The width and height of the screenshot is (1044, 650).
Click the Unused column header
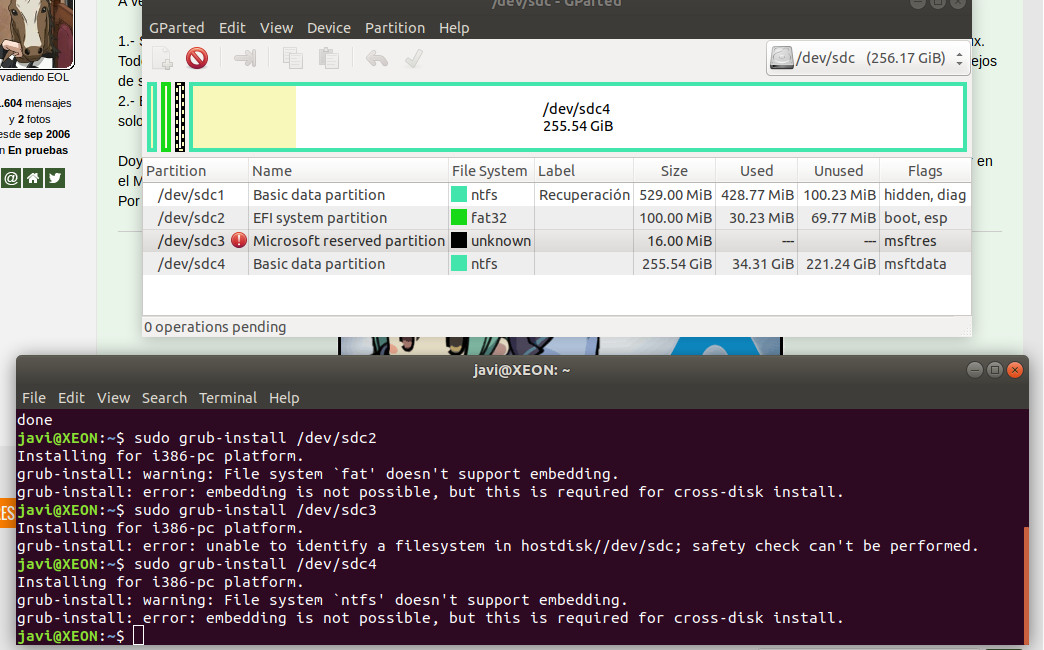pos(838,171)
